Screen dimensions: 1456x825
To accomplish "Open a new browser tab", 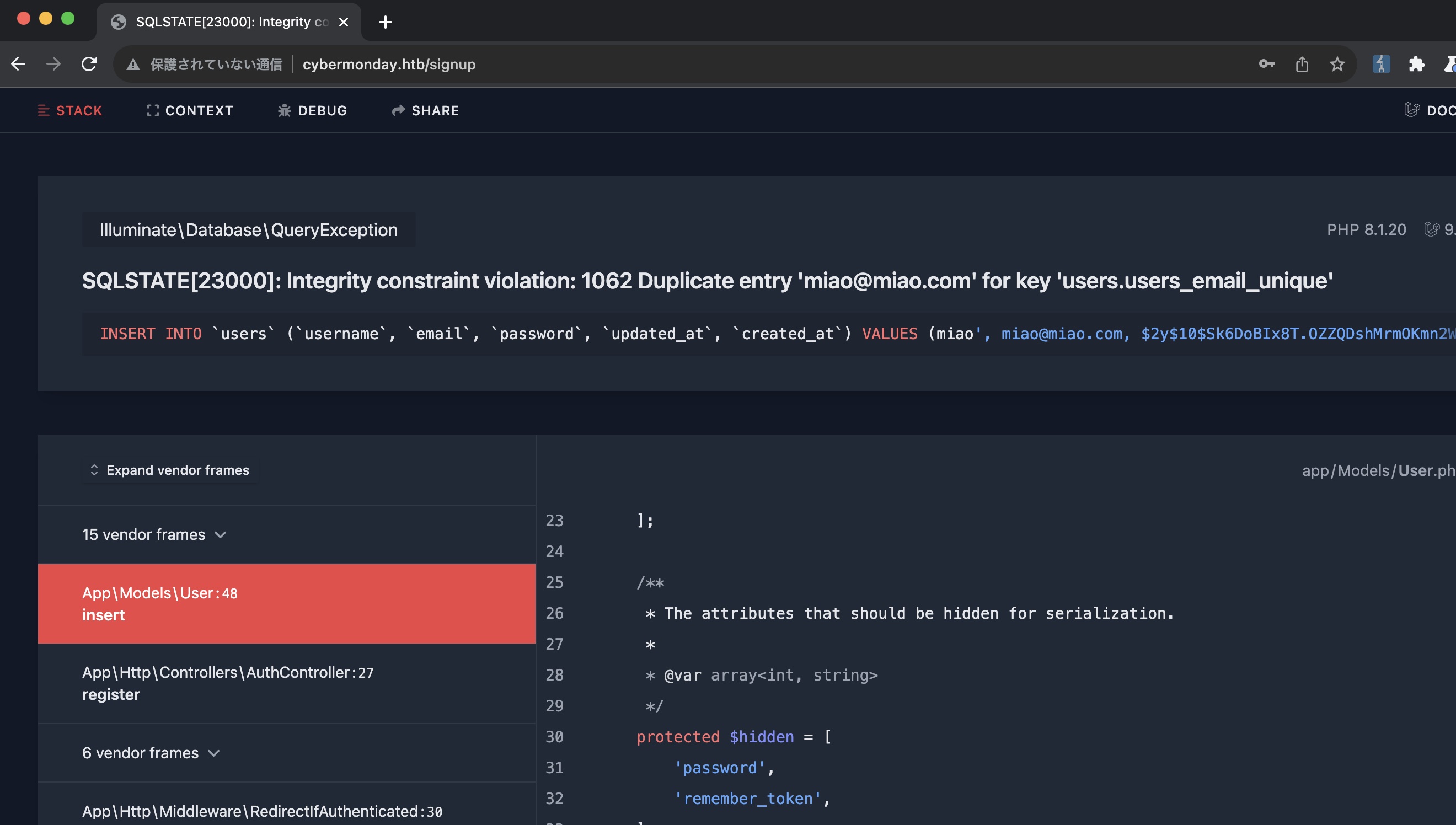I will click(x=386, y=22).
